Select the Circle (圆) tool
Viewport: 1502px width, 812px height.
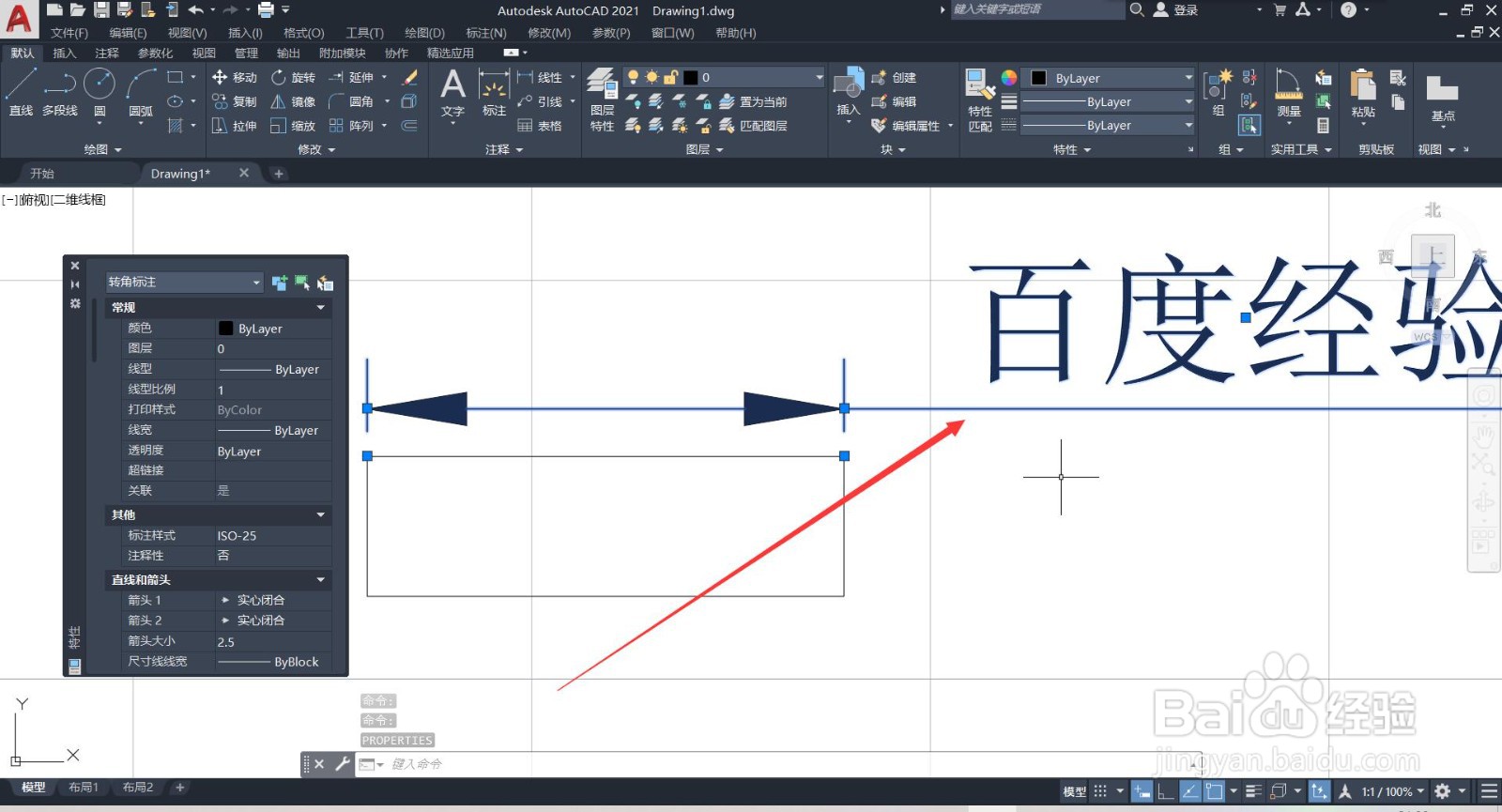click(100, 92)
